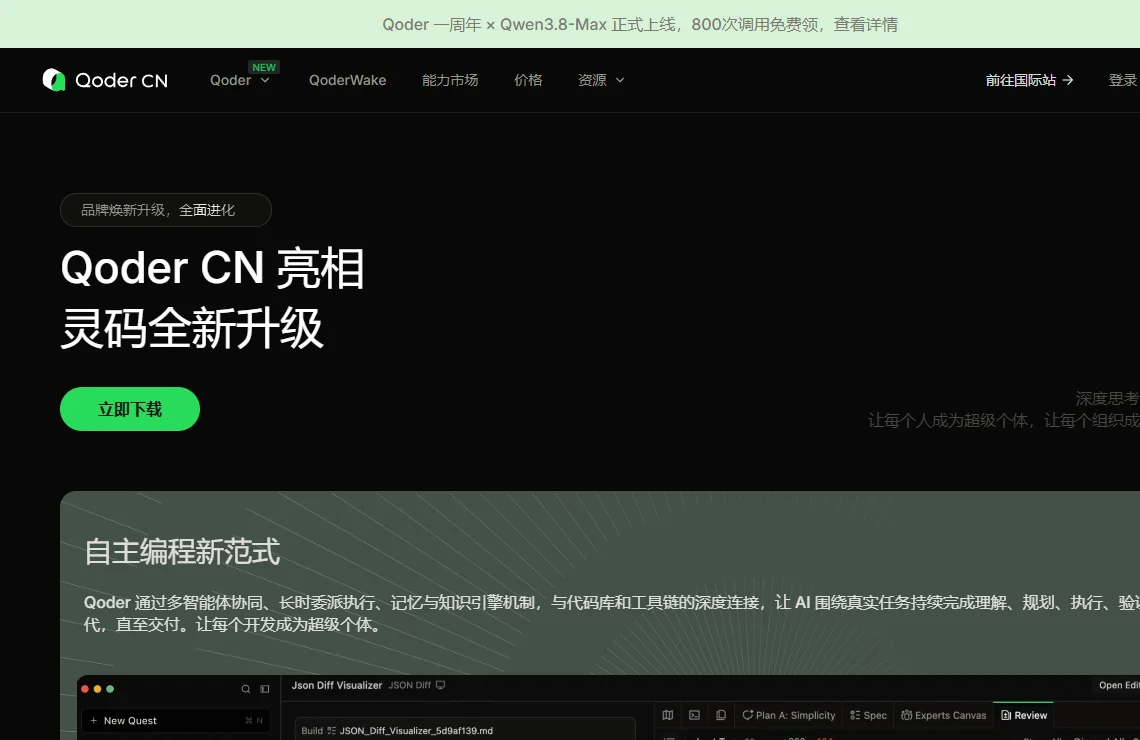
Task: Click the plus icon beside New Quest
Action: (x=93, y=720)
